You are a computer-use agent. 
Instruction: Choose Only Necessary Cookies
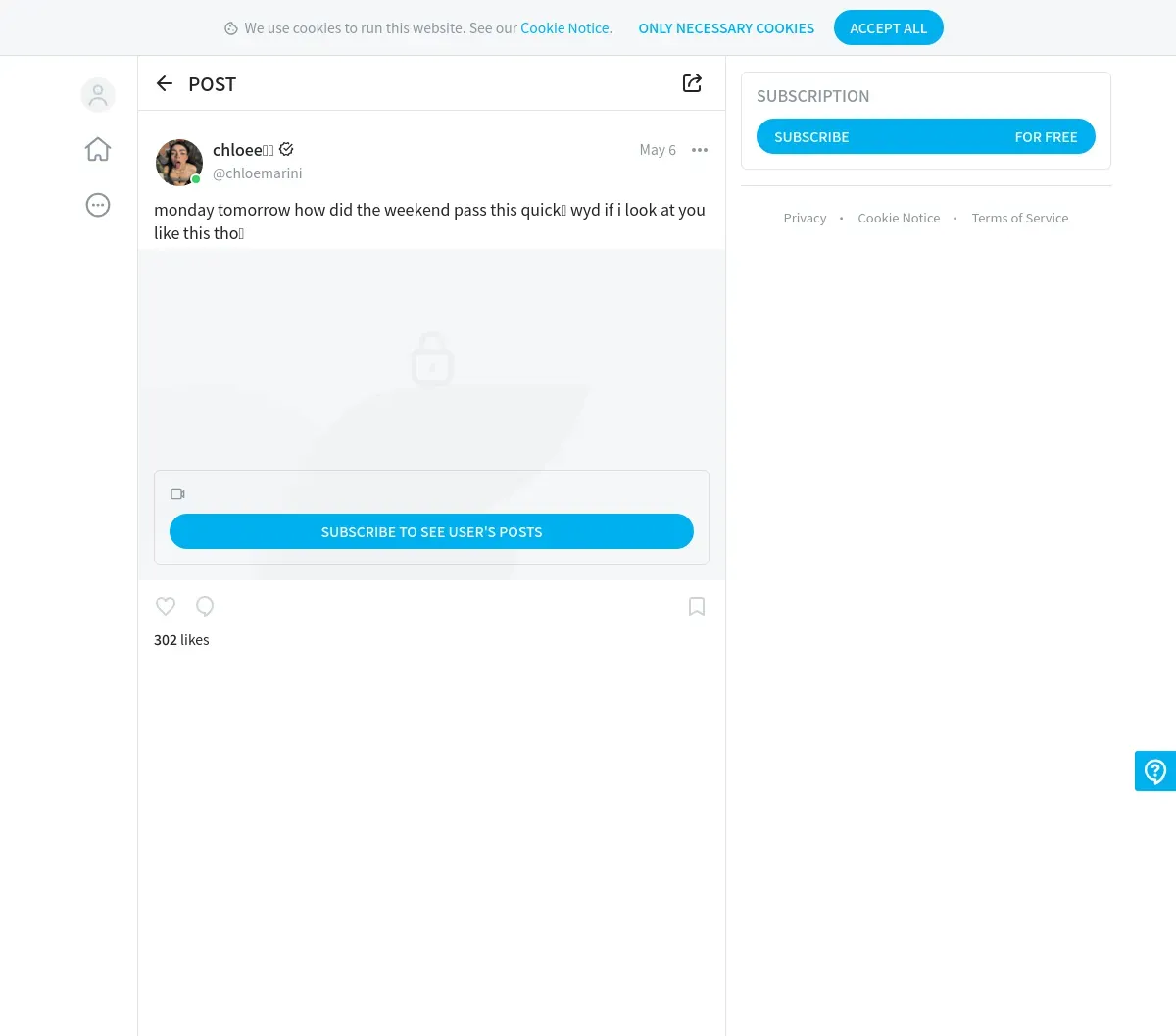[726, 28]
